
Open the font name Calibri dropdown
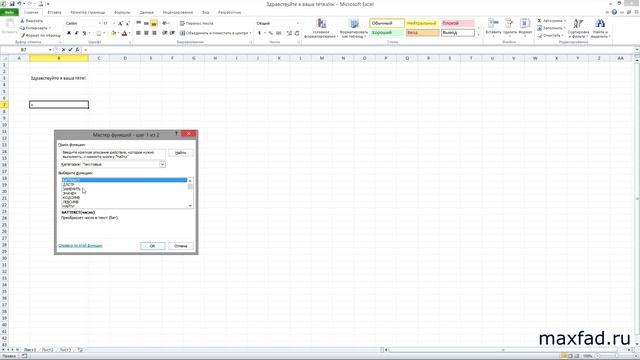coord(99,24)
